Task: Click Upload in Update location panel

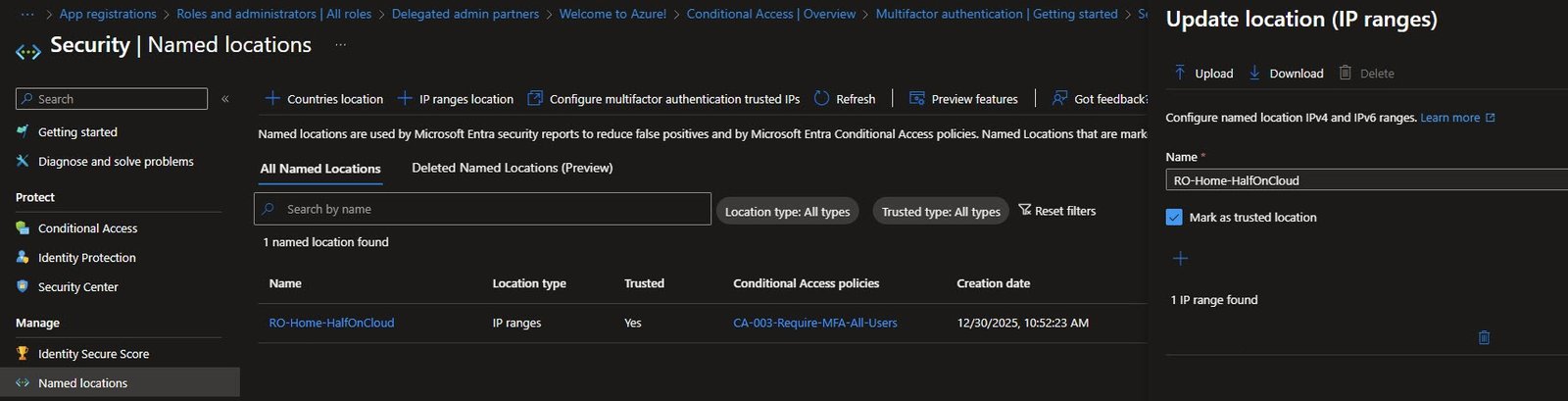Action: (1203, 74)
